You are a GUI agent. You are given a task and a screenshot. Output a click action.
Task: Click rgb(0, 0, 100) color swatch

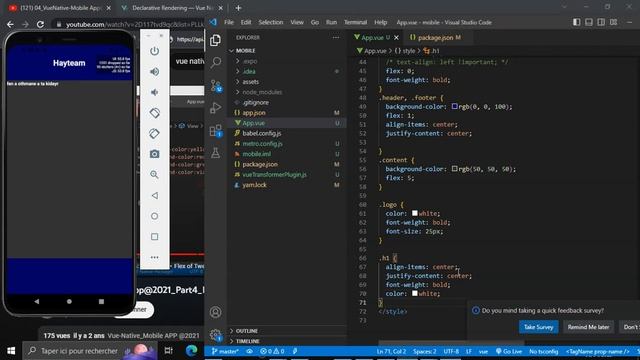click(x=454, y=106)
